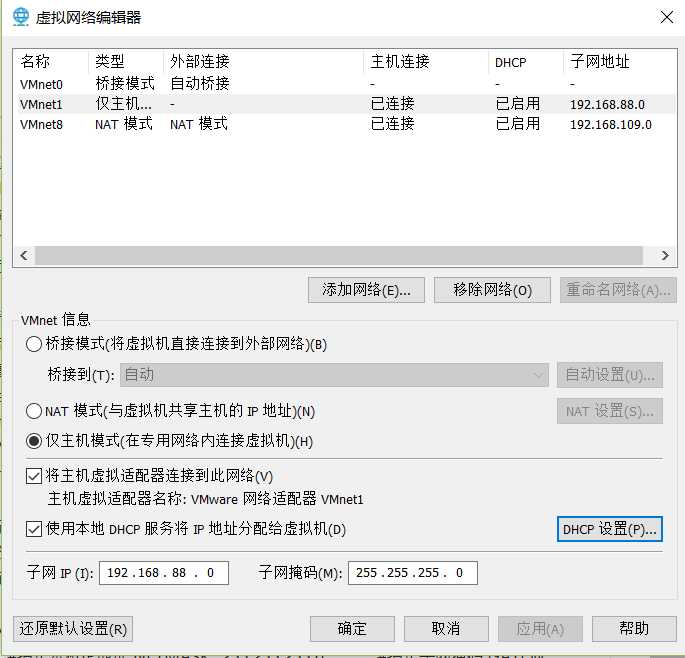The image size is (685, 658).
Task: Click the 重命名网络(A)... button
Action: point(618,290)
